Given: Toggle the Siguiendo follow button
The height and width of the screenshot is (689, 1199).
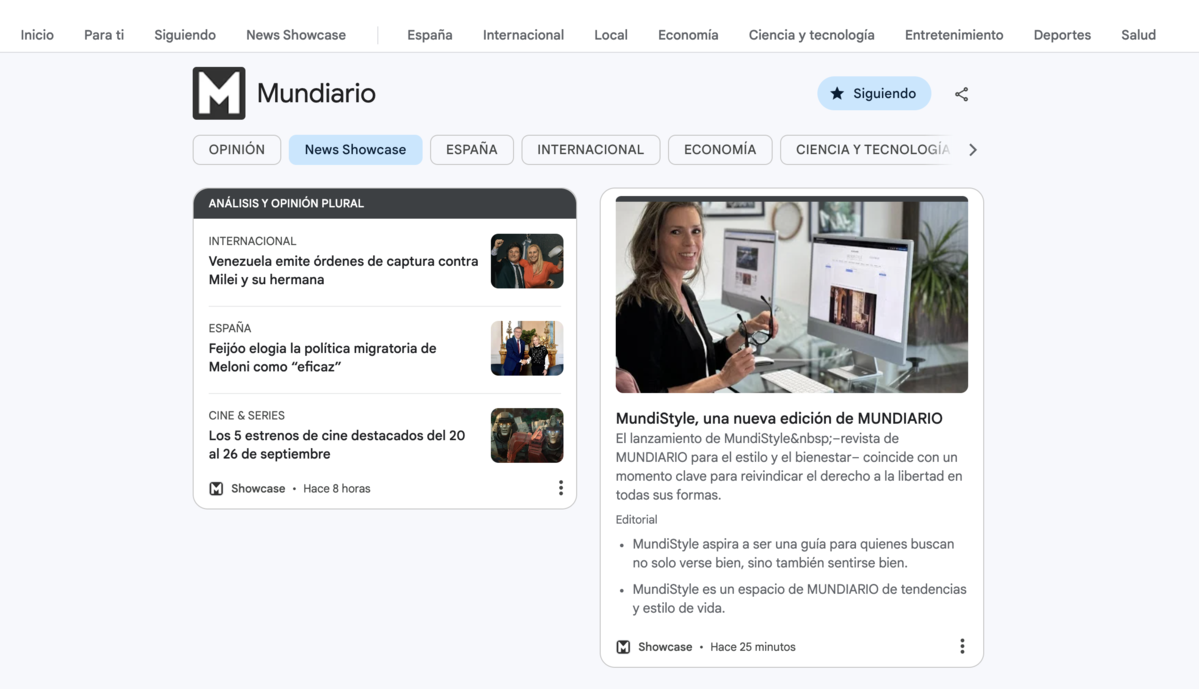Looking at the screenshot, I should pyautogui.click(x=874, y=93).
